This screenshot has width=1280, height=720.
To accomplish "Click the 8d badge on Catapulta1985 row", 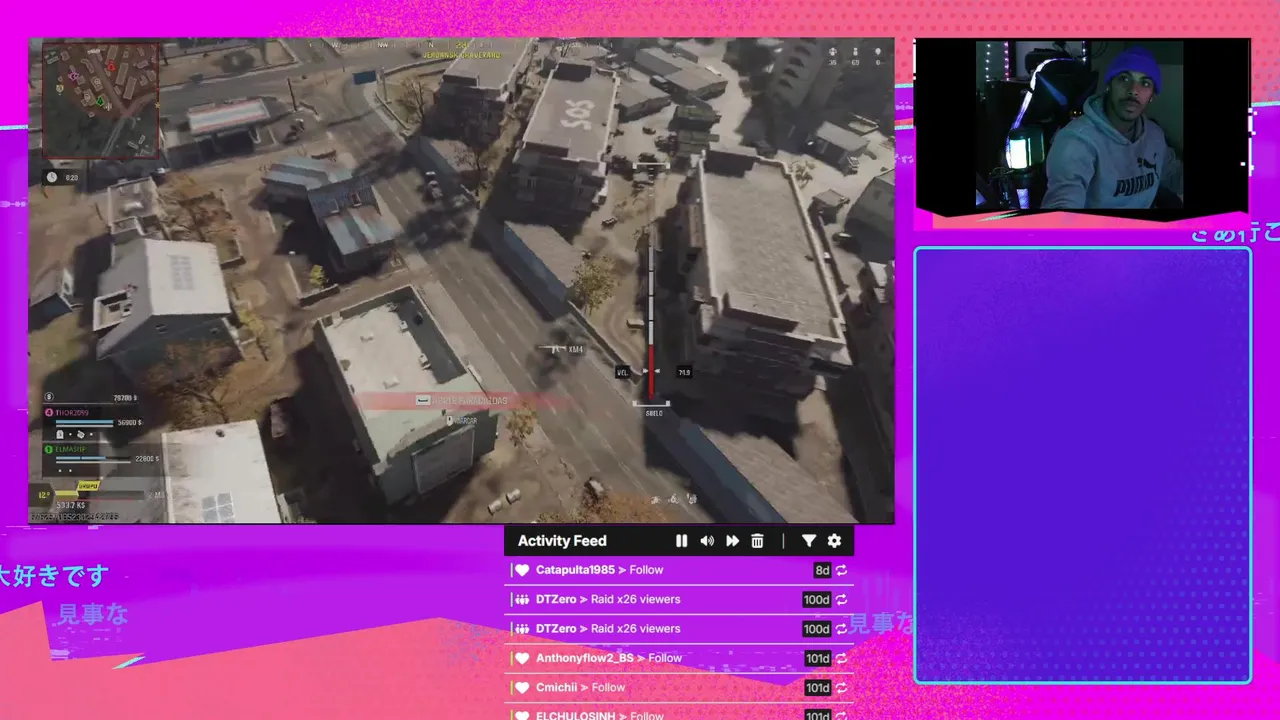I will pyautogui.click(x=822, y=570).
